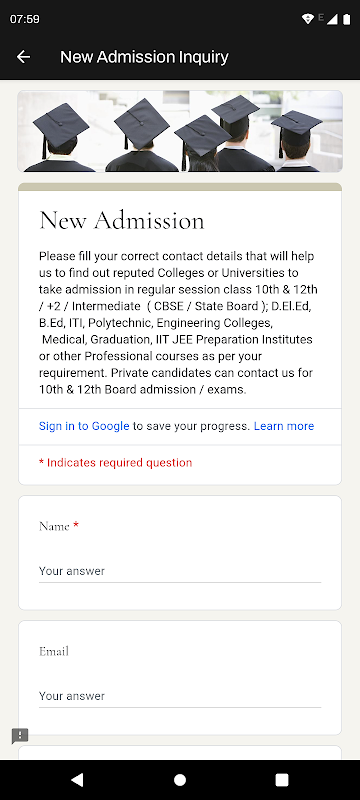The width and height of the screenshot is (360, 800).
Task: Tap the Wi-Fi status icon
Action: coord(307,19)
